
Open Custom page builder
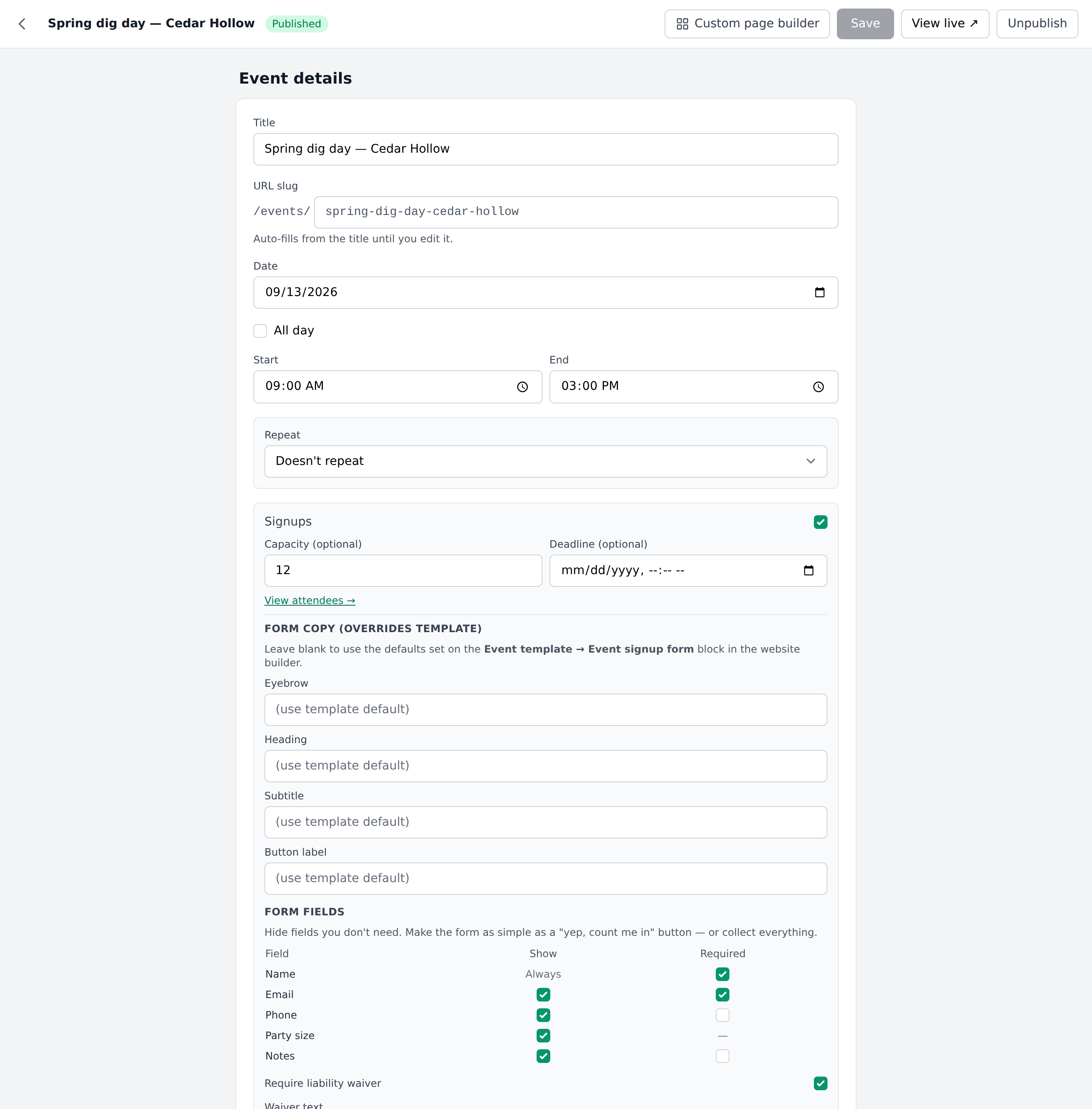click(747, 24)
